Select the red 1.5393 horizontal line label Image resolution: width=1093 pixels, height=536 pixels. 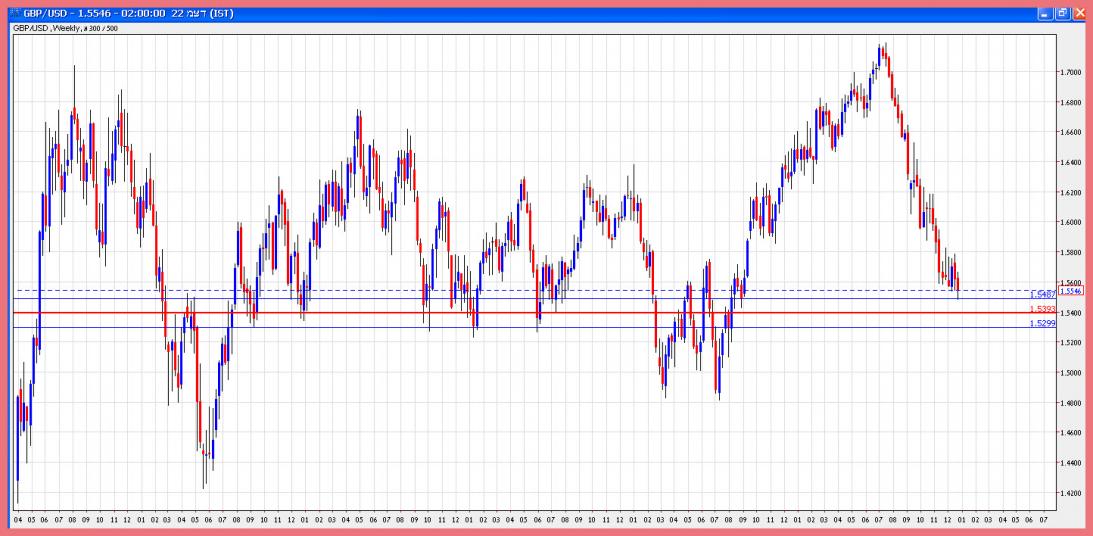point(1043,309)
